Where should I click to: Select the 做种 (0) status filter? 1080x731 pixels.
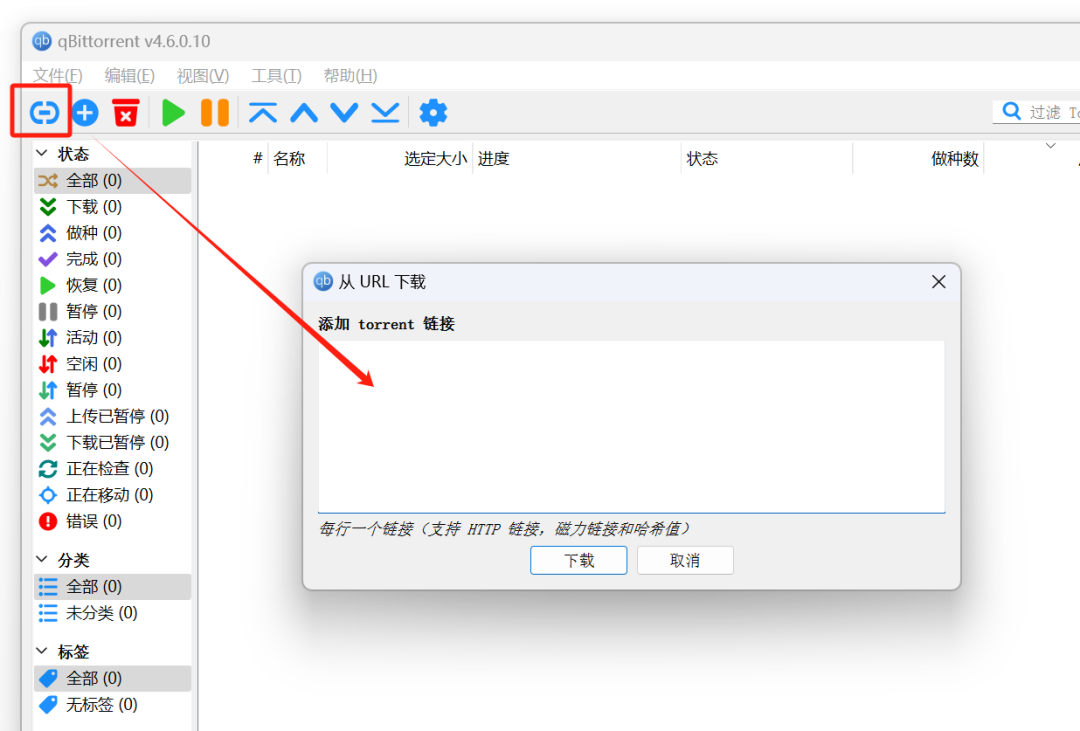113,233
